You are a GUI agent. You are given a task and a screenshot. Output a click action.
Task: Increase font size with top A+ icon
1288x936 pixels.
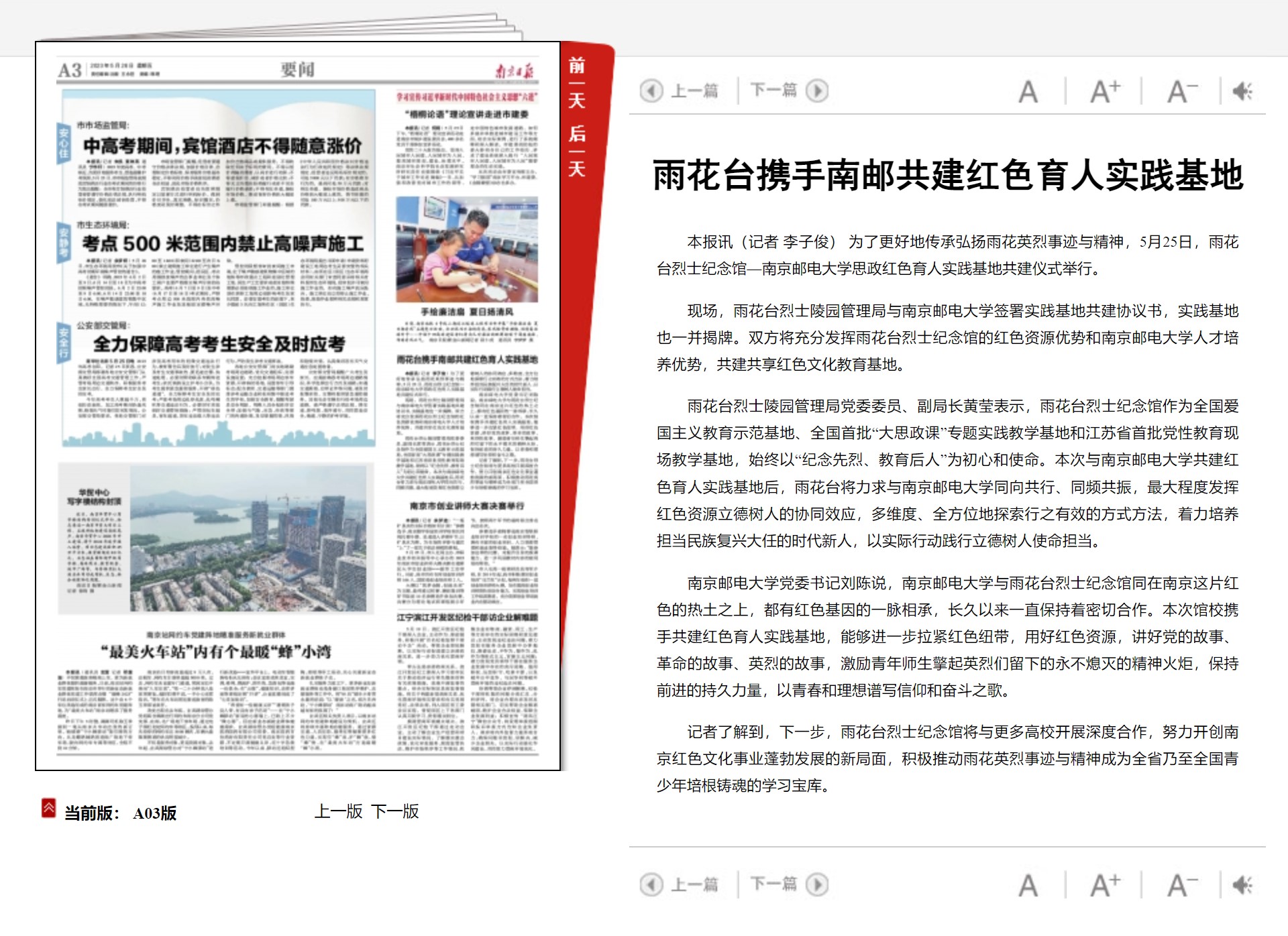[x=1105, y=91]
